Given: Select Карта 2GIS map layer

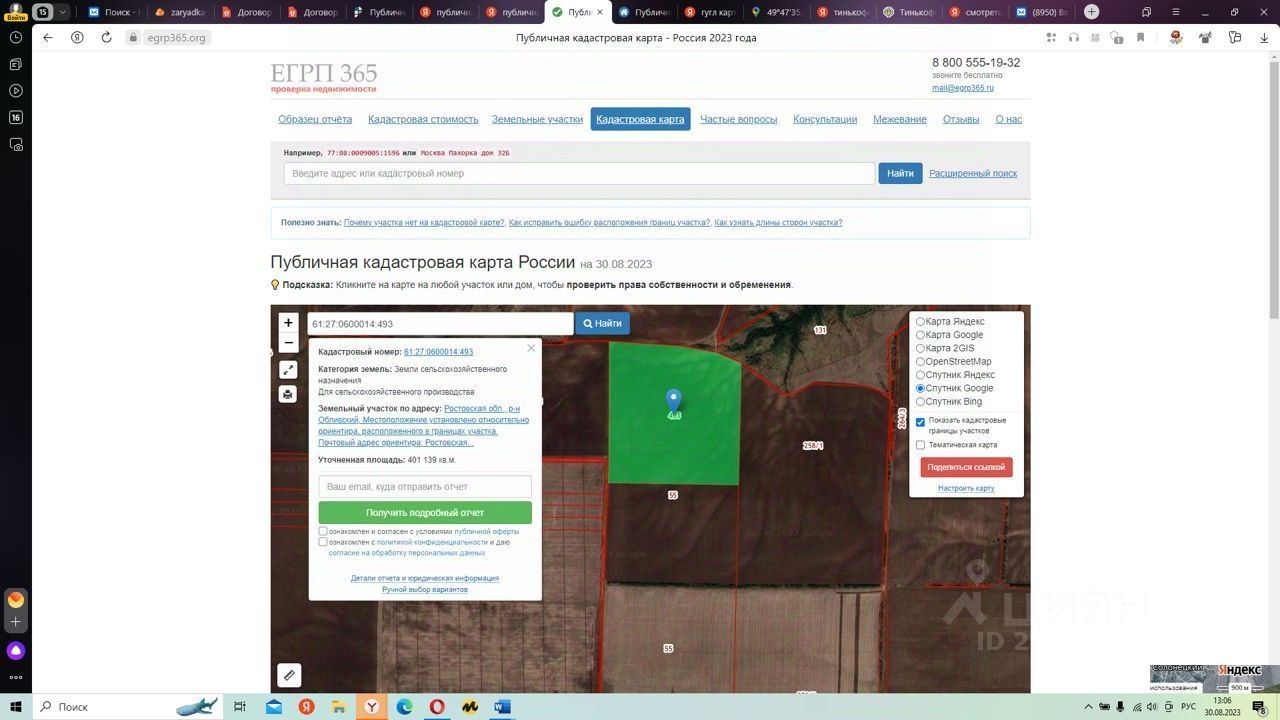Looking at the screenshot, I should (x=920, y=348).
